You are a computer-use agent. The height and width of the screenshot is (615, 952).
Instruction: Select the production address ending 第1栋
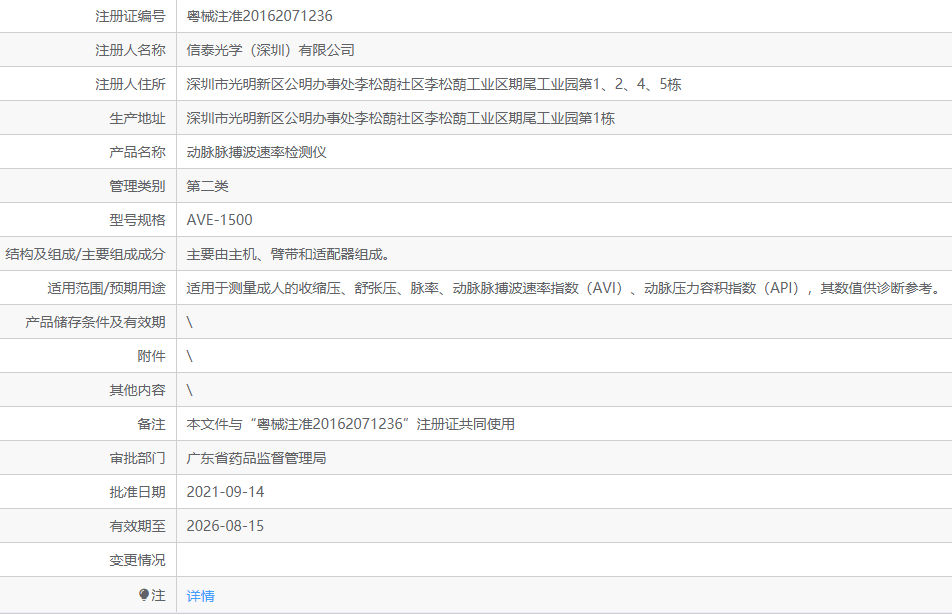pos(400,118)
